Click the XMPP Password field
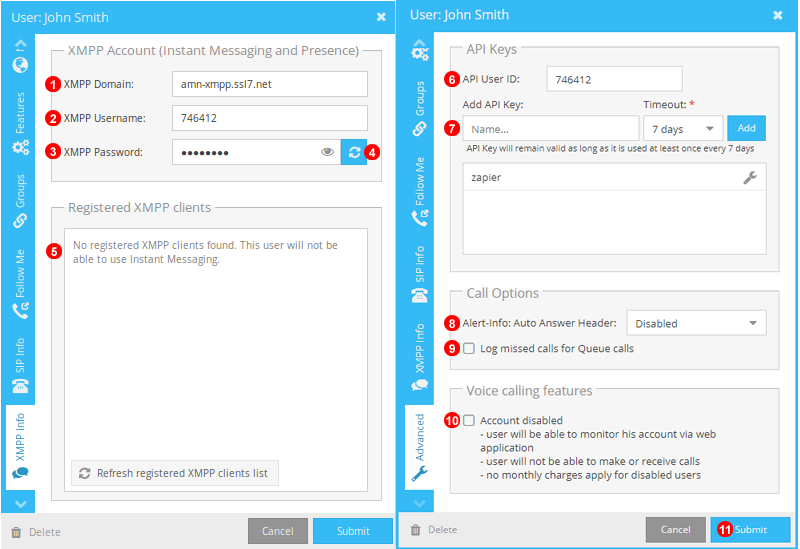 [256, 152]
